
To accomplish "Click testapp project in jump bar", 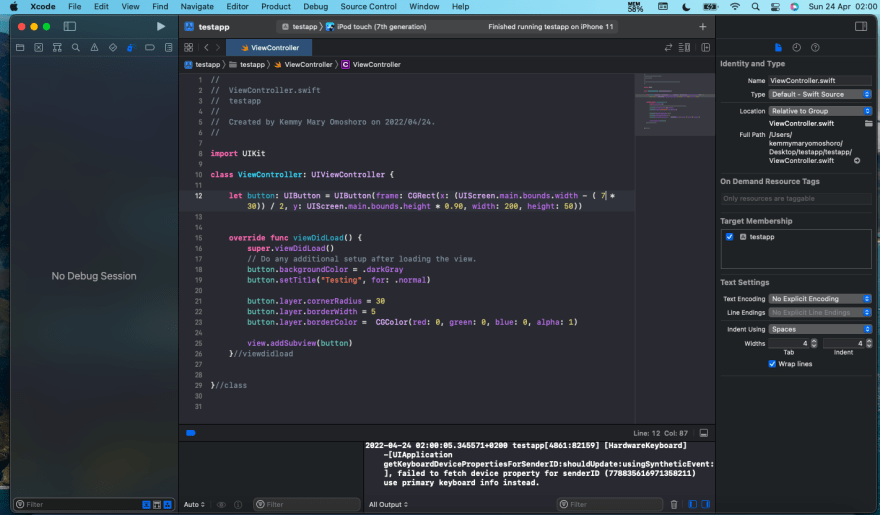I will 203,65.
